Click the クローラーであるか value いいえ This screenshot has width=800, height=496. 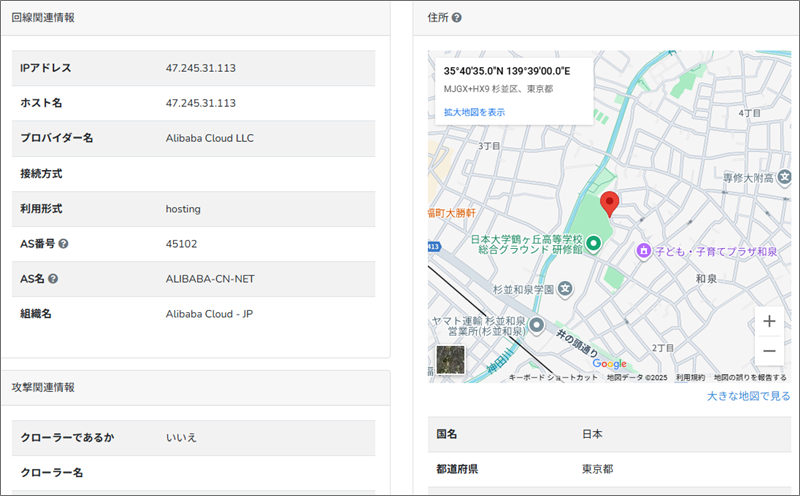coord(181,437)
